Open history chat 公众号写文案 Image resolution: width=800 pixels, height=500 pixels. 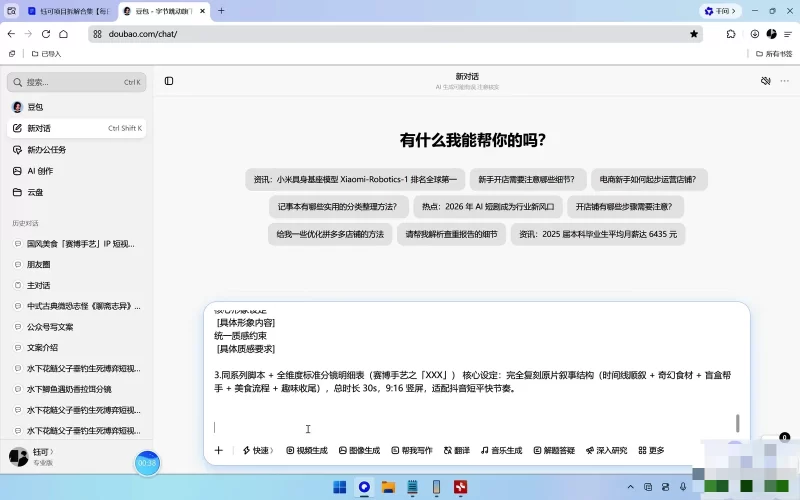click(77, 327)
